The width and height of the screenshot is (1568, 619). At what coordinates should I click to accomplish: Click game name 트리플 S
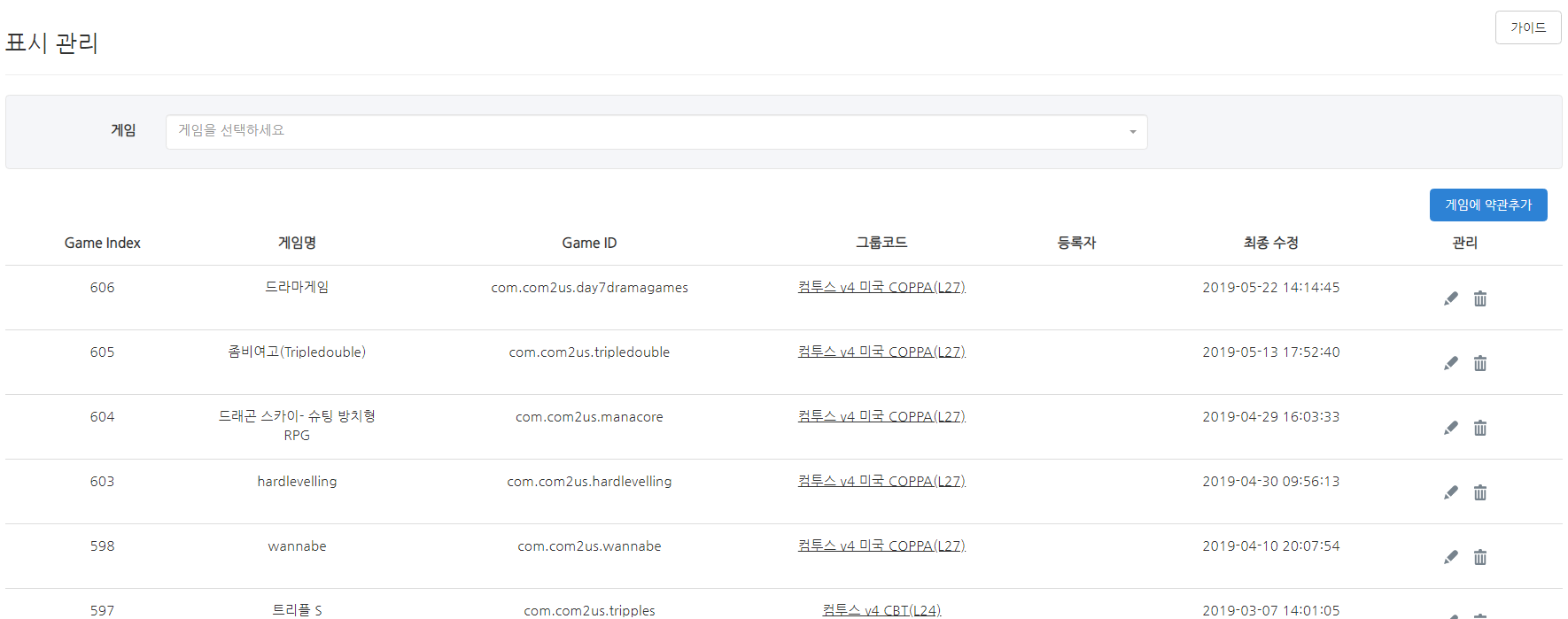[x=297, y=610]
